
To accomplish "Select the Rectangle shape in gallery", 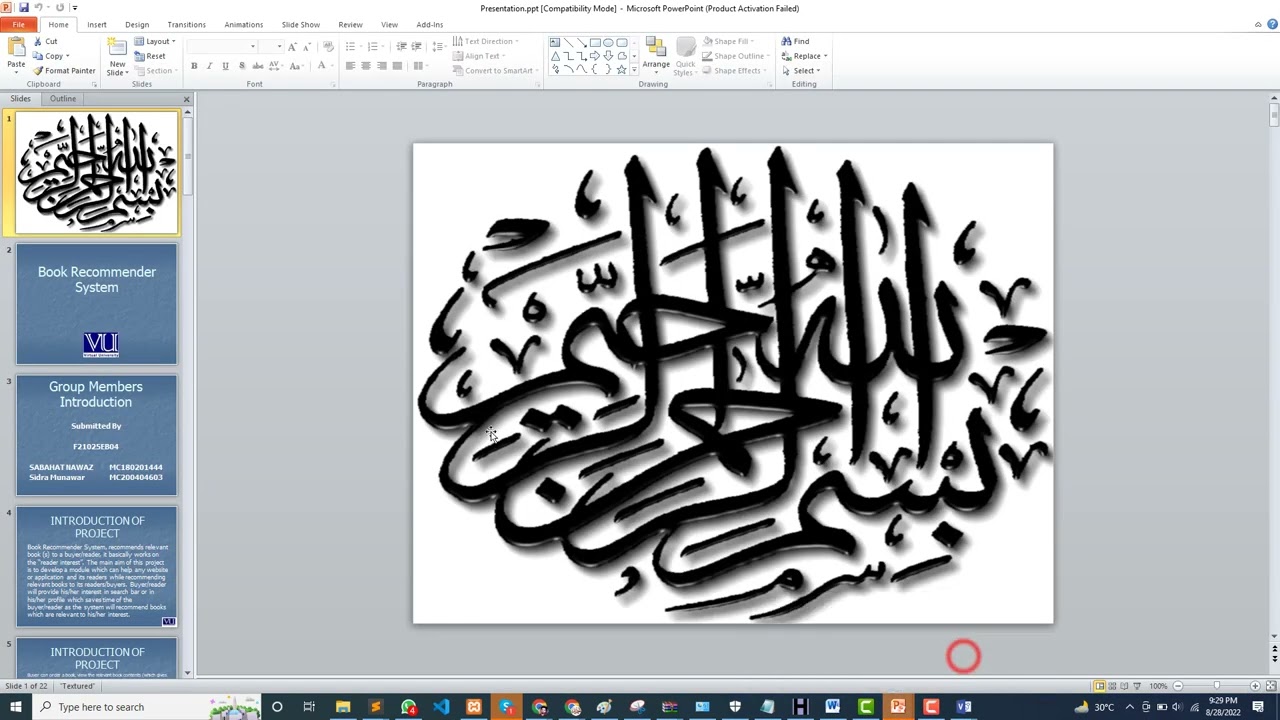I will [x=595, y=43].
